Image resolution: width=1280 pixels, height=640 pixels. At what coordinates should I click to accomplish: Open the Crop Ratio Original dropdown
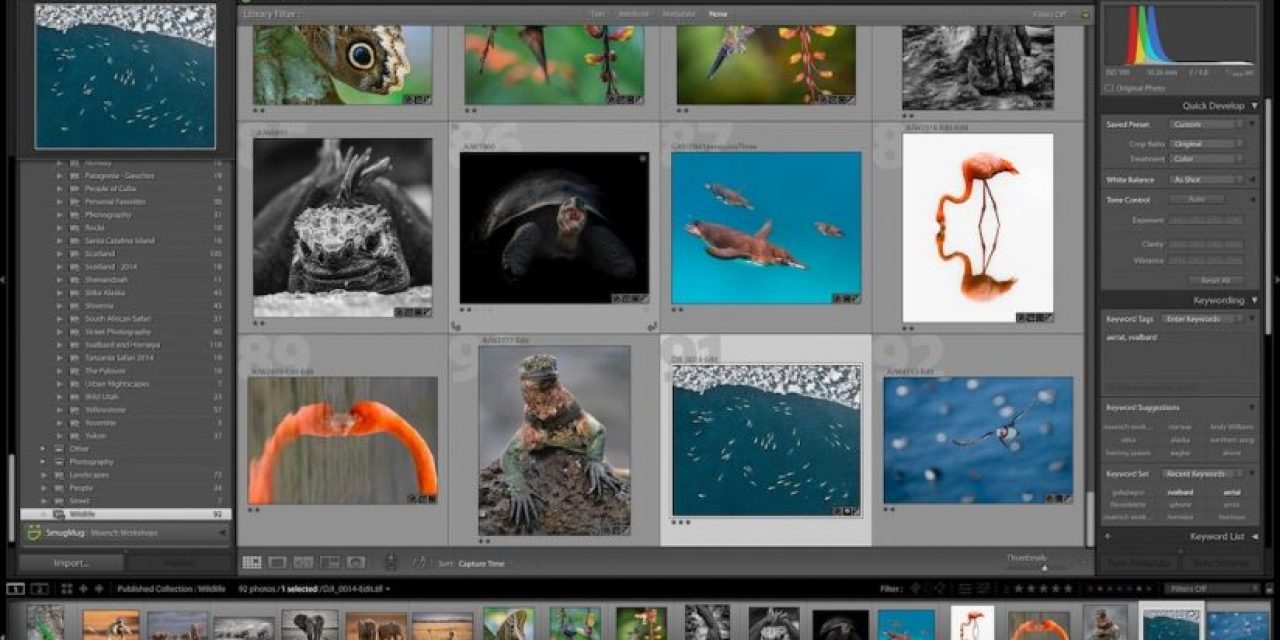(x=1205, y=144)
